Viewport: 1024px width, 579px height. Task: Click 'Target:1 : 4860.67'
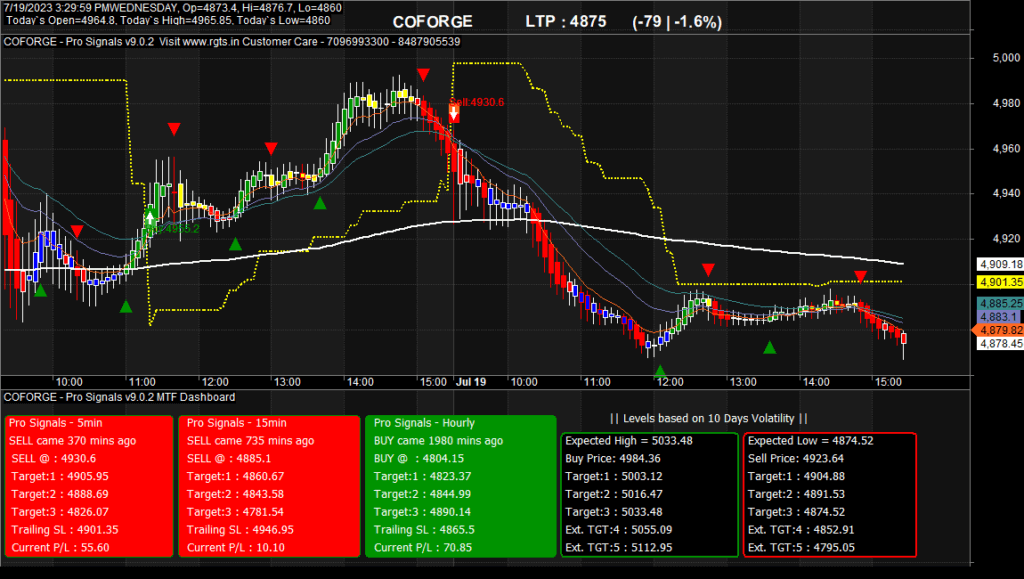coord(235,477)
